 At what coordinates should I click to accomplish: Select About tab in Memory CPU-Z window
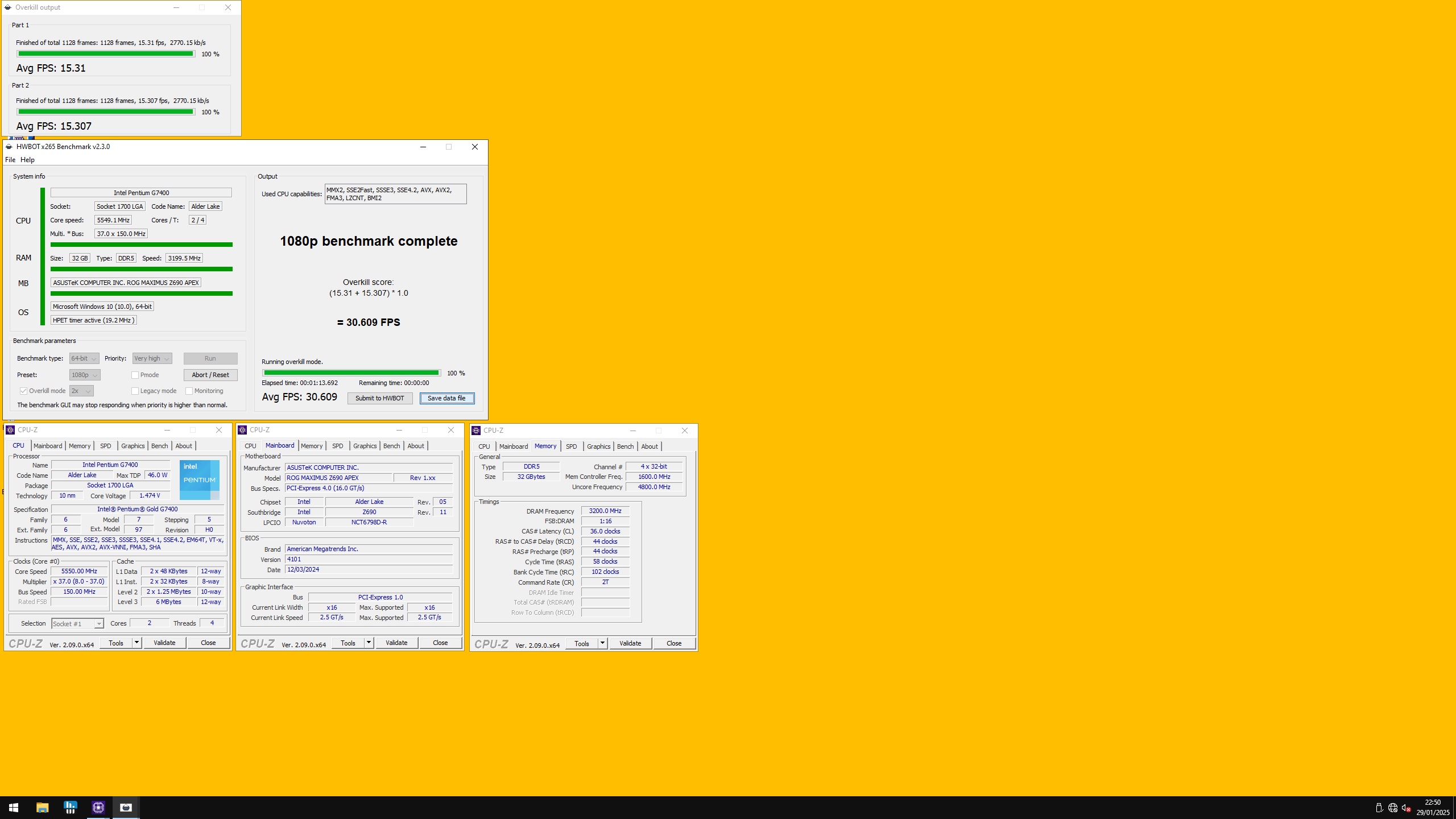(x=650, y=446)
